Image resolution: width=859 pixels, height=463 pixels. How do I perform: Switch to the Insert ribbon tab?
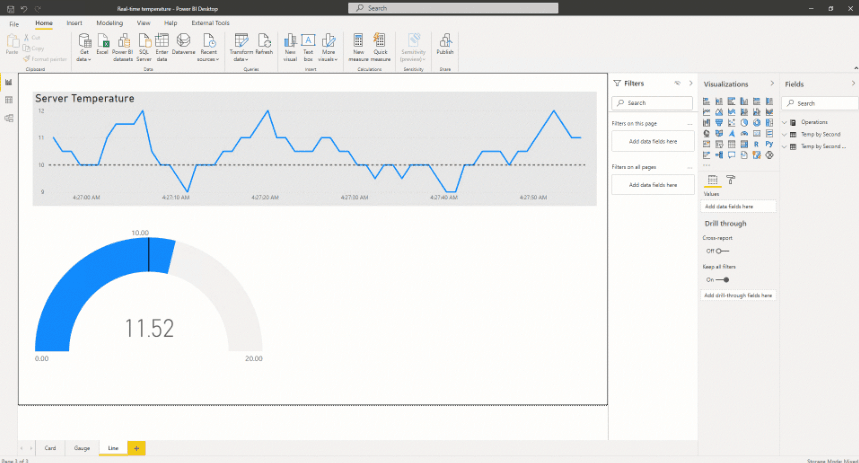pyautogui.click(x=75, y=23)
